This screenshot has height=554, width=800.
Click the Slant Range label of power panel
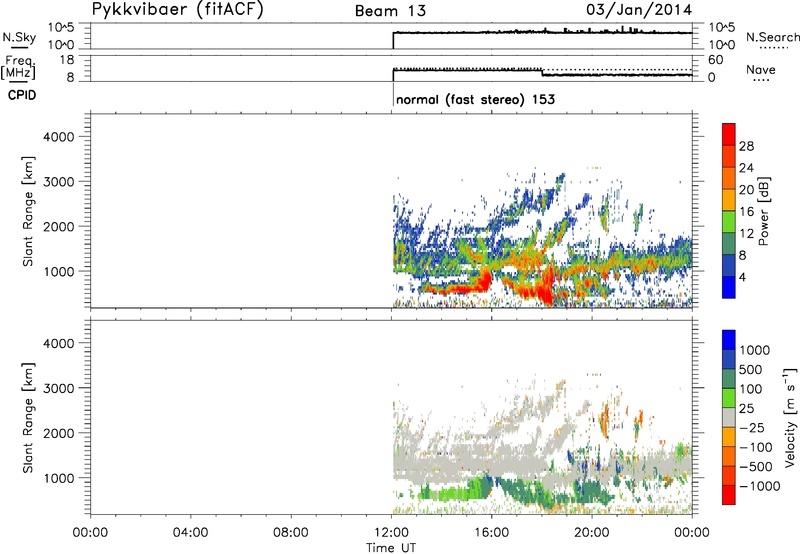pos(28,211)
